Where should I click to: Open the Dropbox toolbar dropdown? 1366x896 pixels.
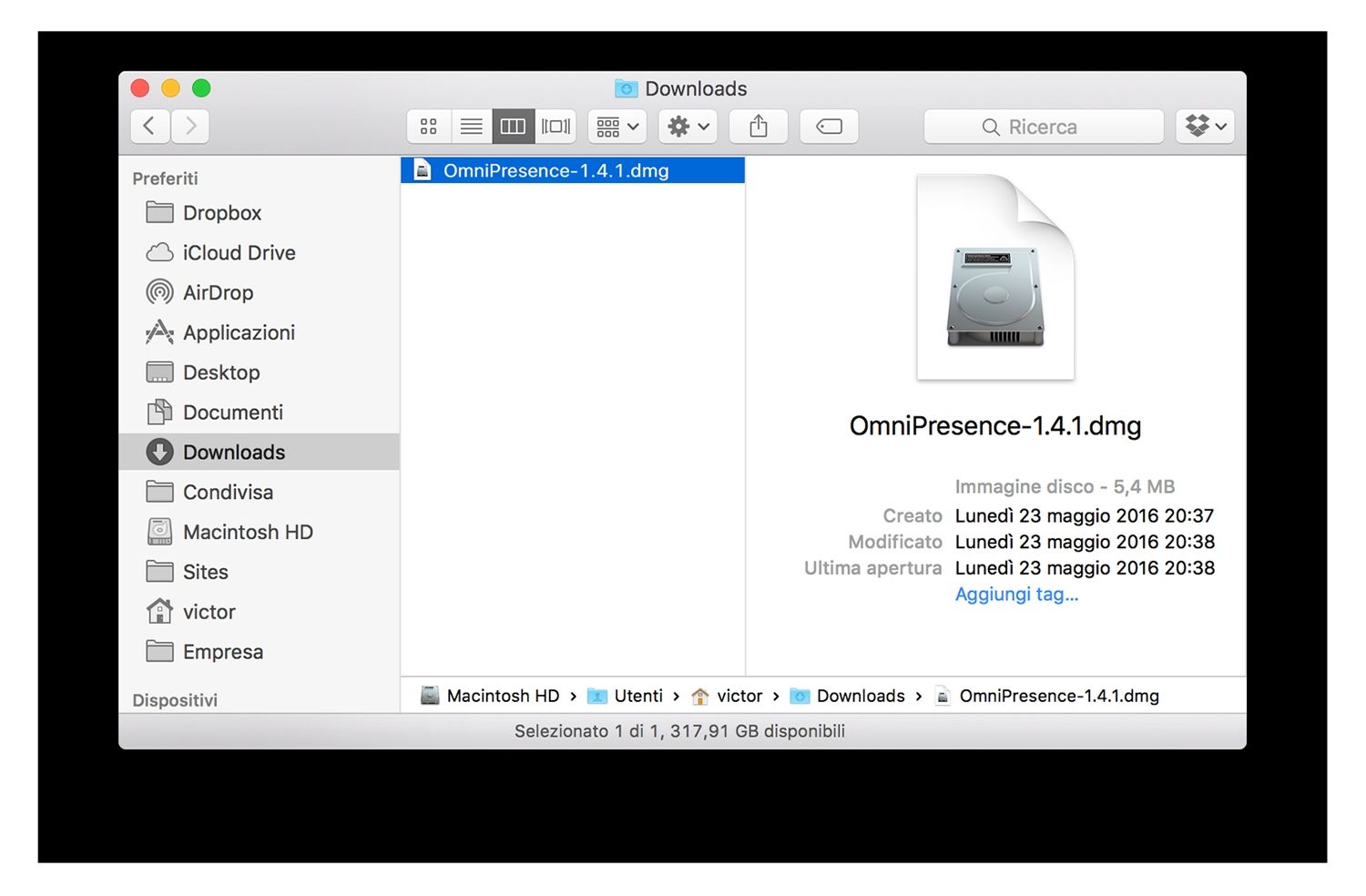pyautogui.click(x=1206, y=127)
